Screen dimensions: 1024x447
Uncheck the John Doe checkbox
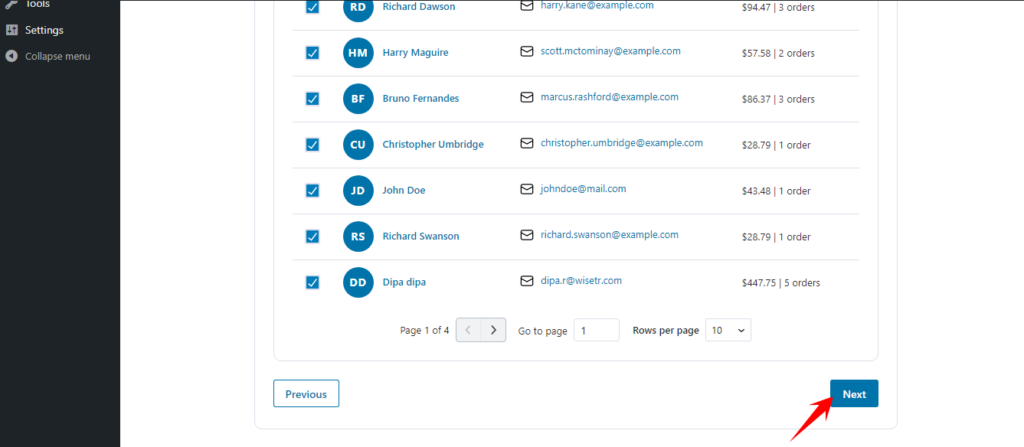pos(312,191)
